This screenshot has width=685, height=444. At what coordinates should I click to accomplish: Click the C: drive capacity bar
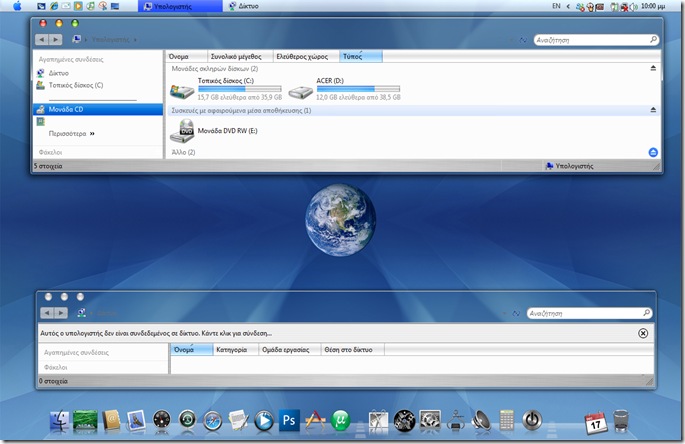coord(239,89)
